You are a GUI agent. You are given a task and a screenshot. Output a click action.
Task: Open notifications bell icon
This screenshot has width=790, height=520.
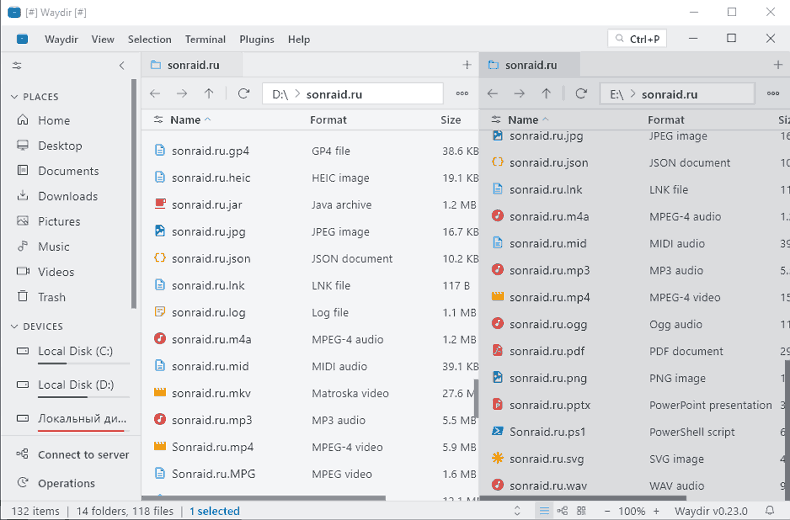tap(770, 511)
